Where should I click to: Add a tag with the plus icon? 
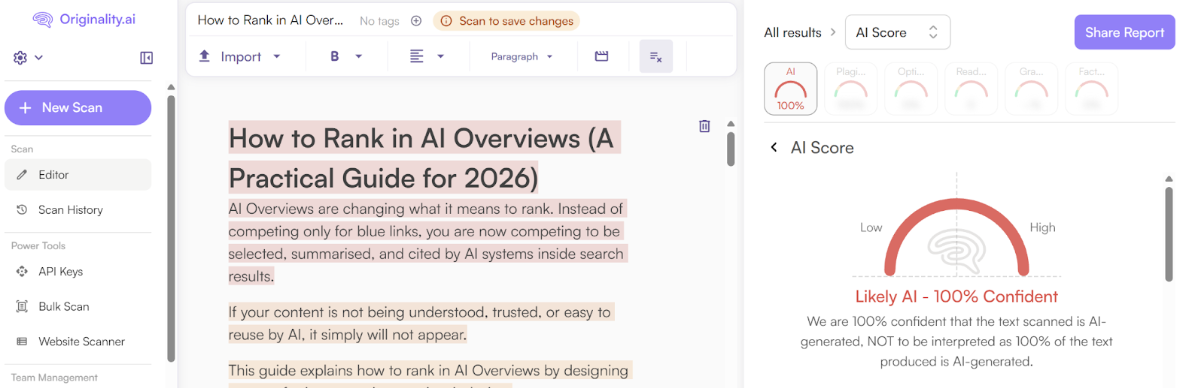click(416, 21)
